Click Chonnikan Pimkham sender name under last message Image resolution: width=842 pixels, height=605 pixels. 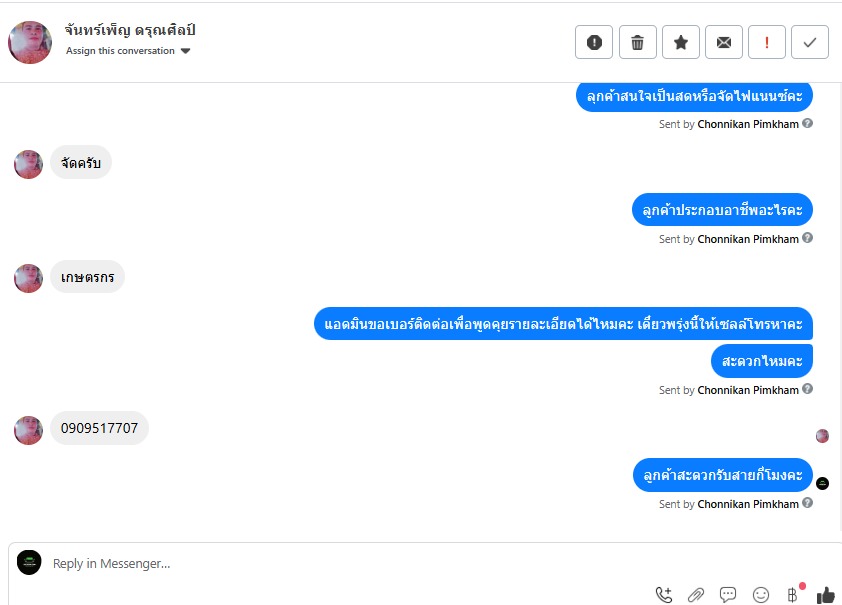pos(748,504)
